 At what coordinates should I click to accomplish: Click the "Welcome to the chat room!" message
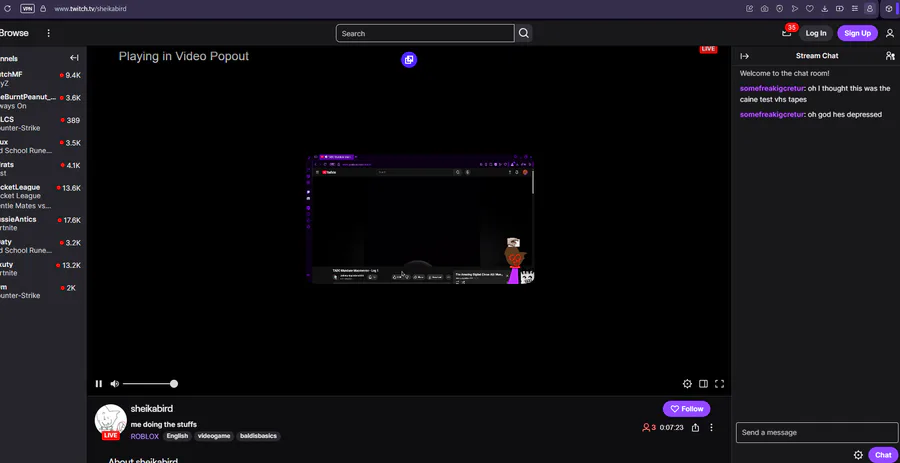click(784, 73)
